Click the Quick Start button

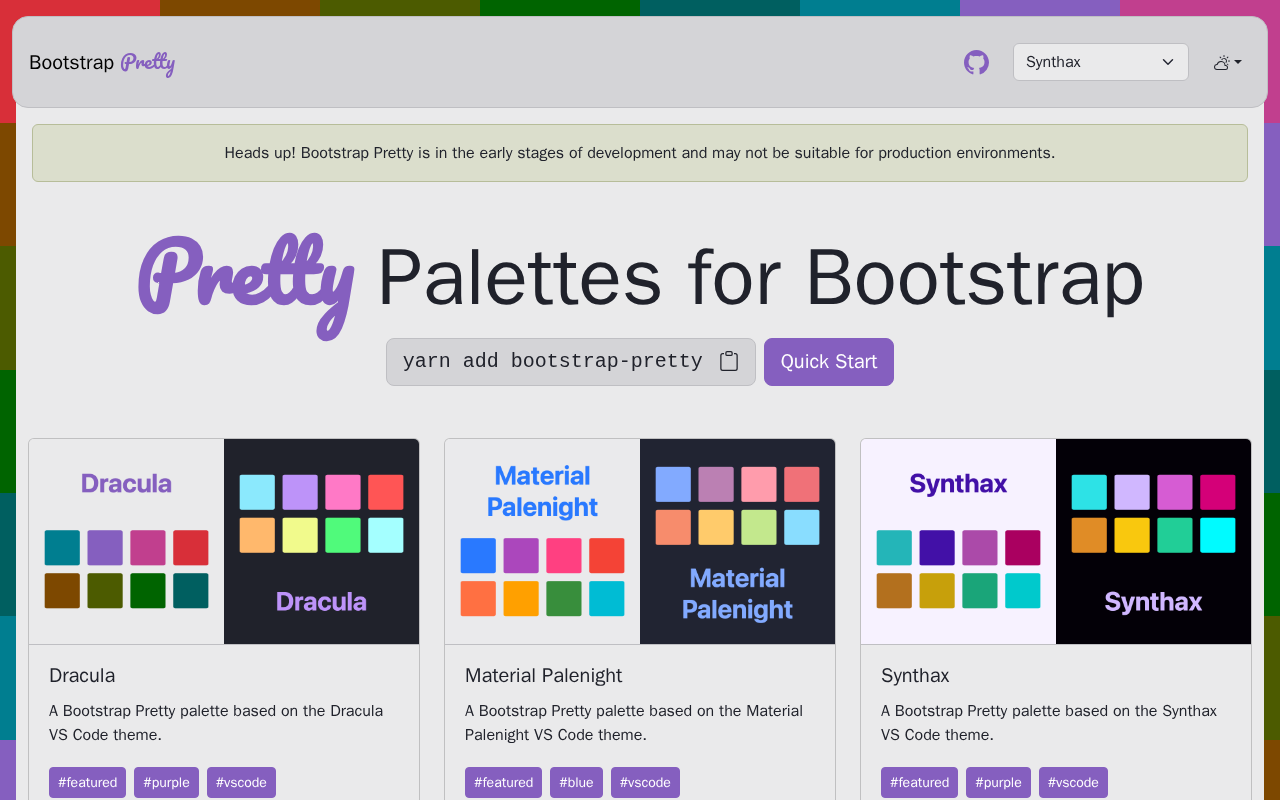click(x=829, y=362)
